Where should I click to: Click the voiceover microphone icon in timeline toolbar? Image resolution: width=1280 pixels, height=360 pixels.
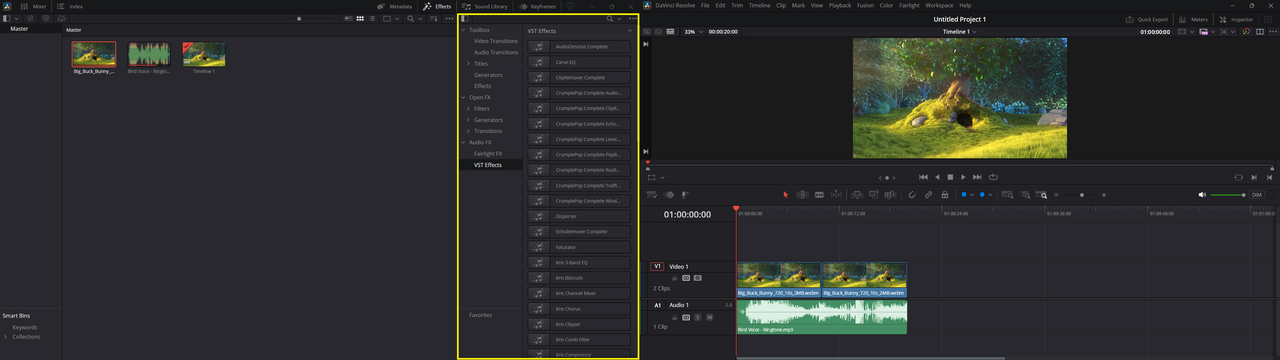(x=685, y=194)
